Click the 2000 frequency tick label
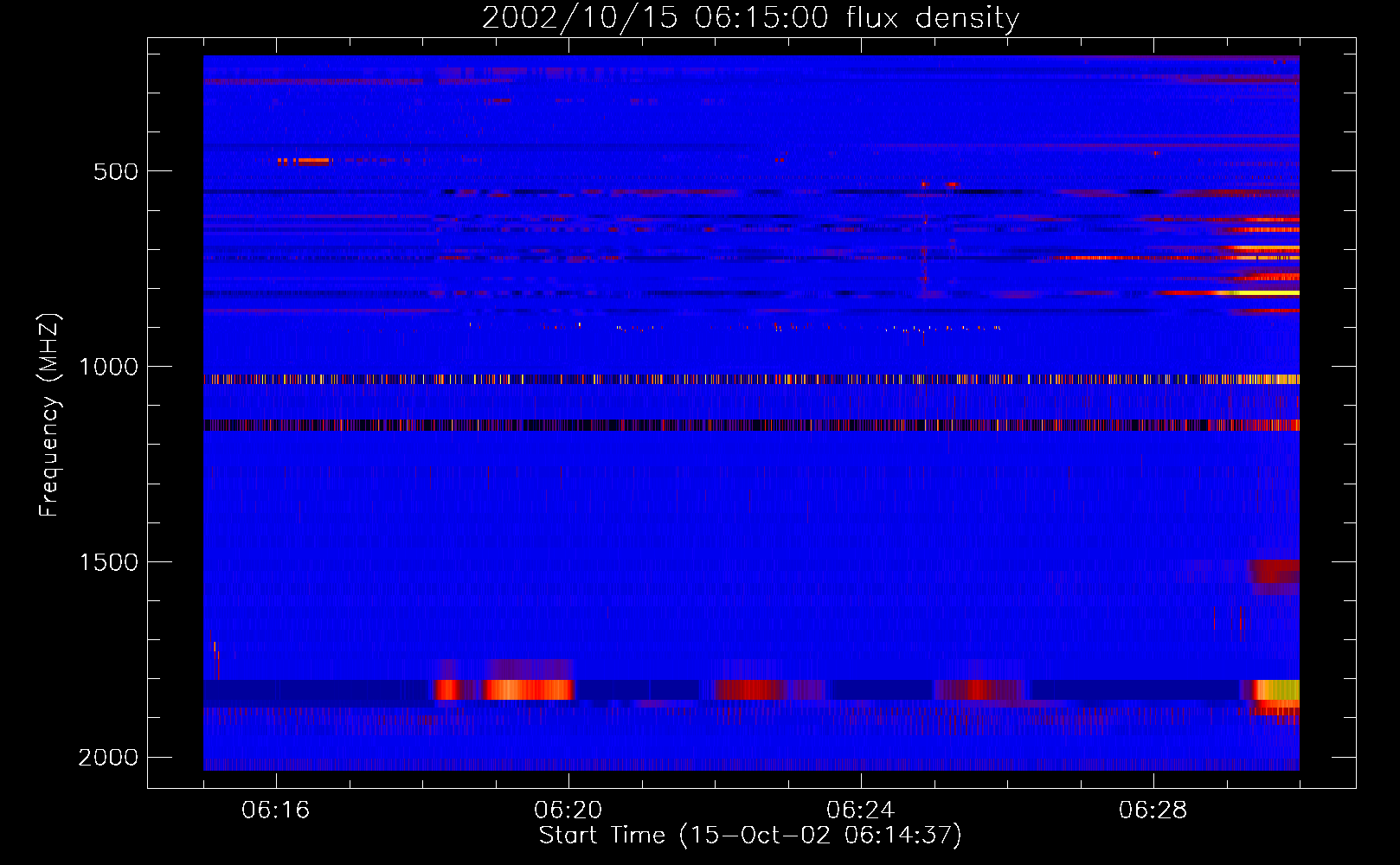1400x865 pixels. tap(108, 758)
